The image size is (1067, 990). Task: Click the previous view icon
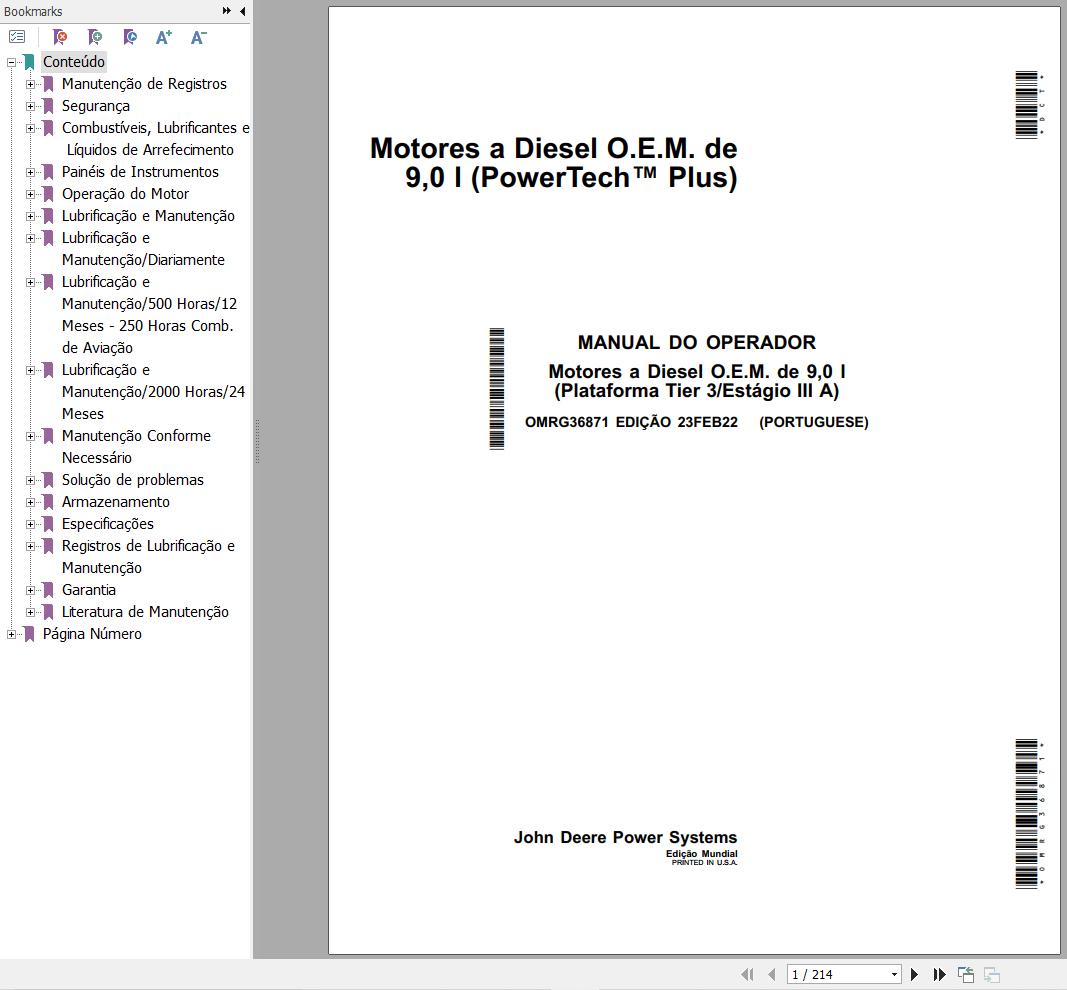click(966, 974)
